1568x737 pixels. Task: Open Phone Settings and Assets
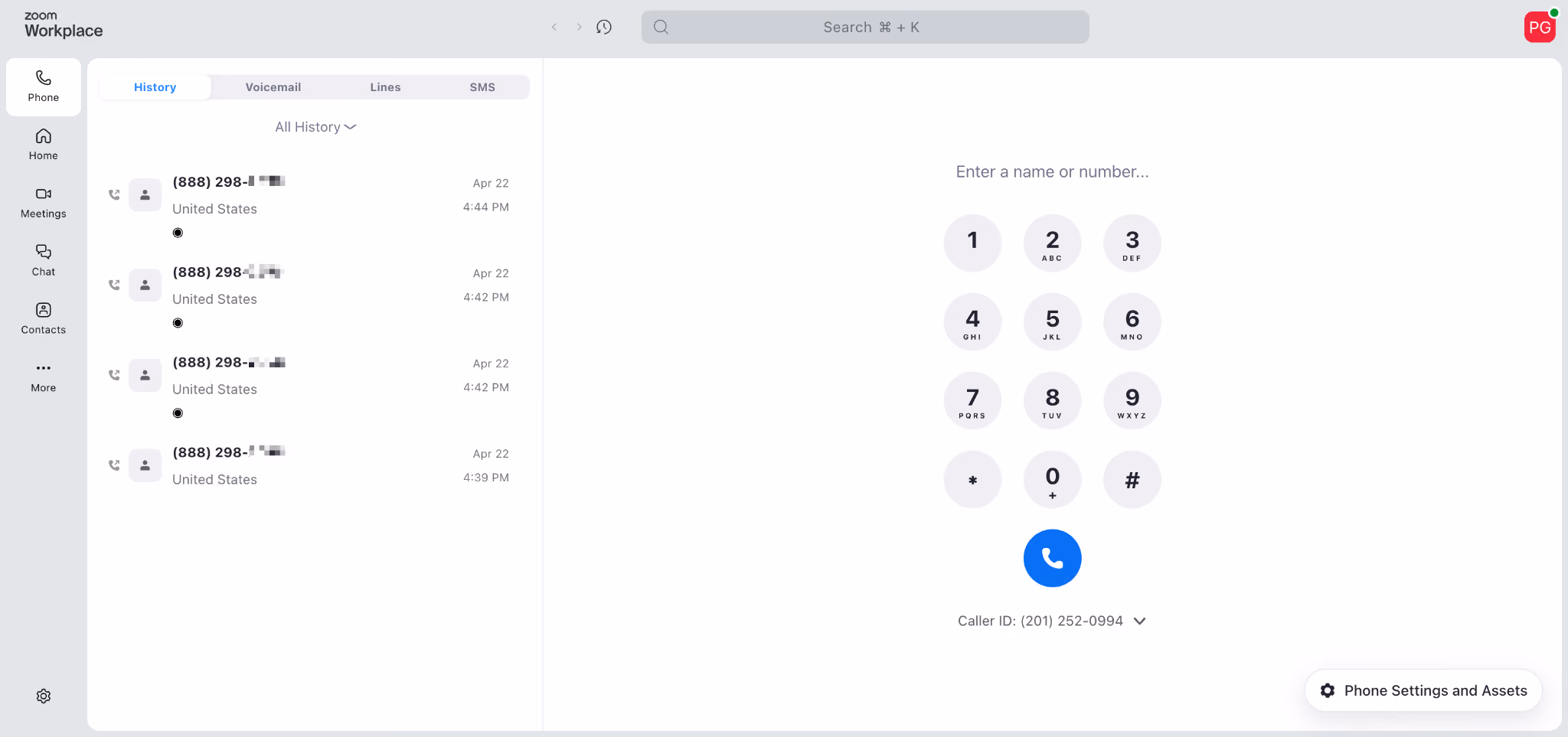tap(1423, 690)
